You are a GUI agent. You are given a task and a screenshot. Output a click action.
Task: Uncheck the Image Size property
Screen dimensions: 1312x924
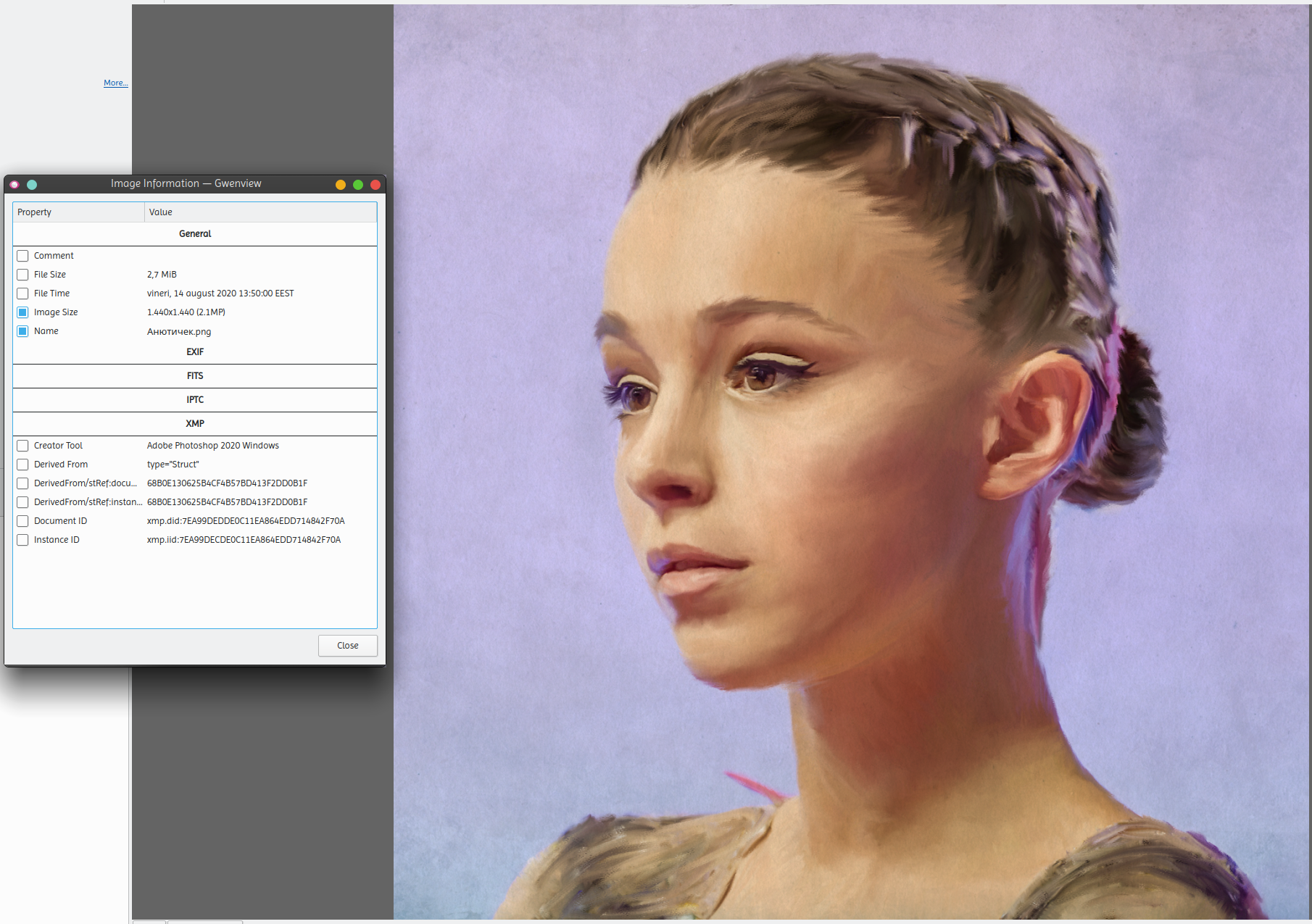[x=22, y=312]
